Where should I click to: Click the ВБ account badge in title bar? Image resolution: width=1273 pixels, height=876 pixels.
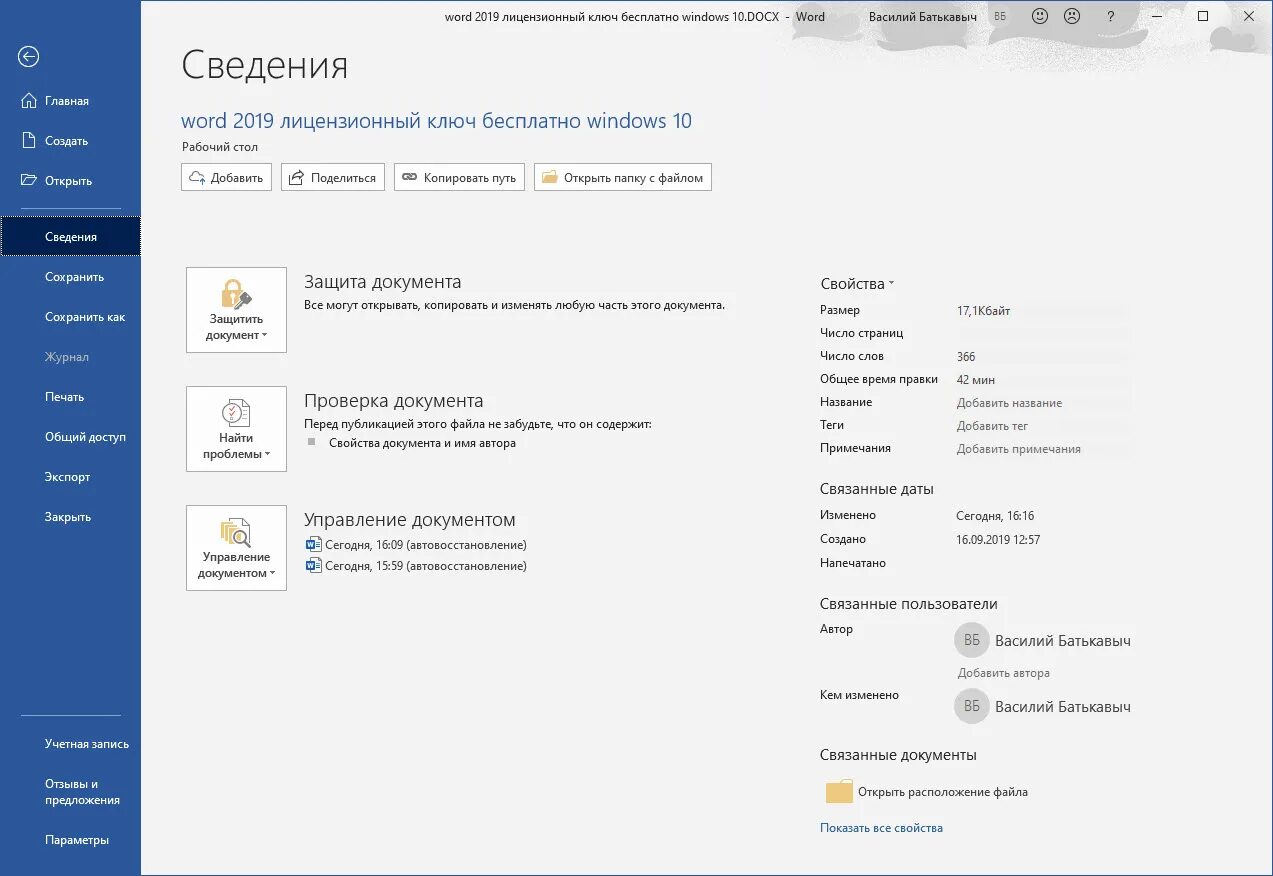(x=1000, y=16)
